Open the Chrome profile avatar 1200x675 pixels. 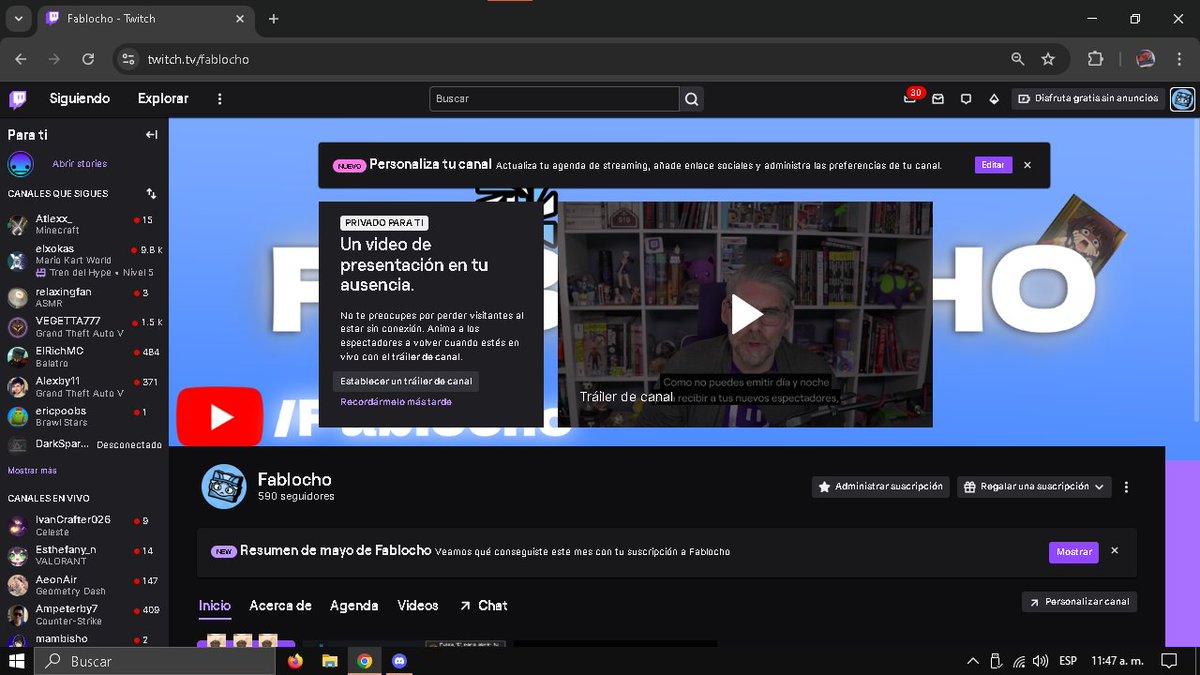click(x=1146, y=59)
